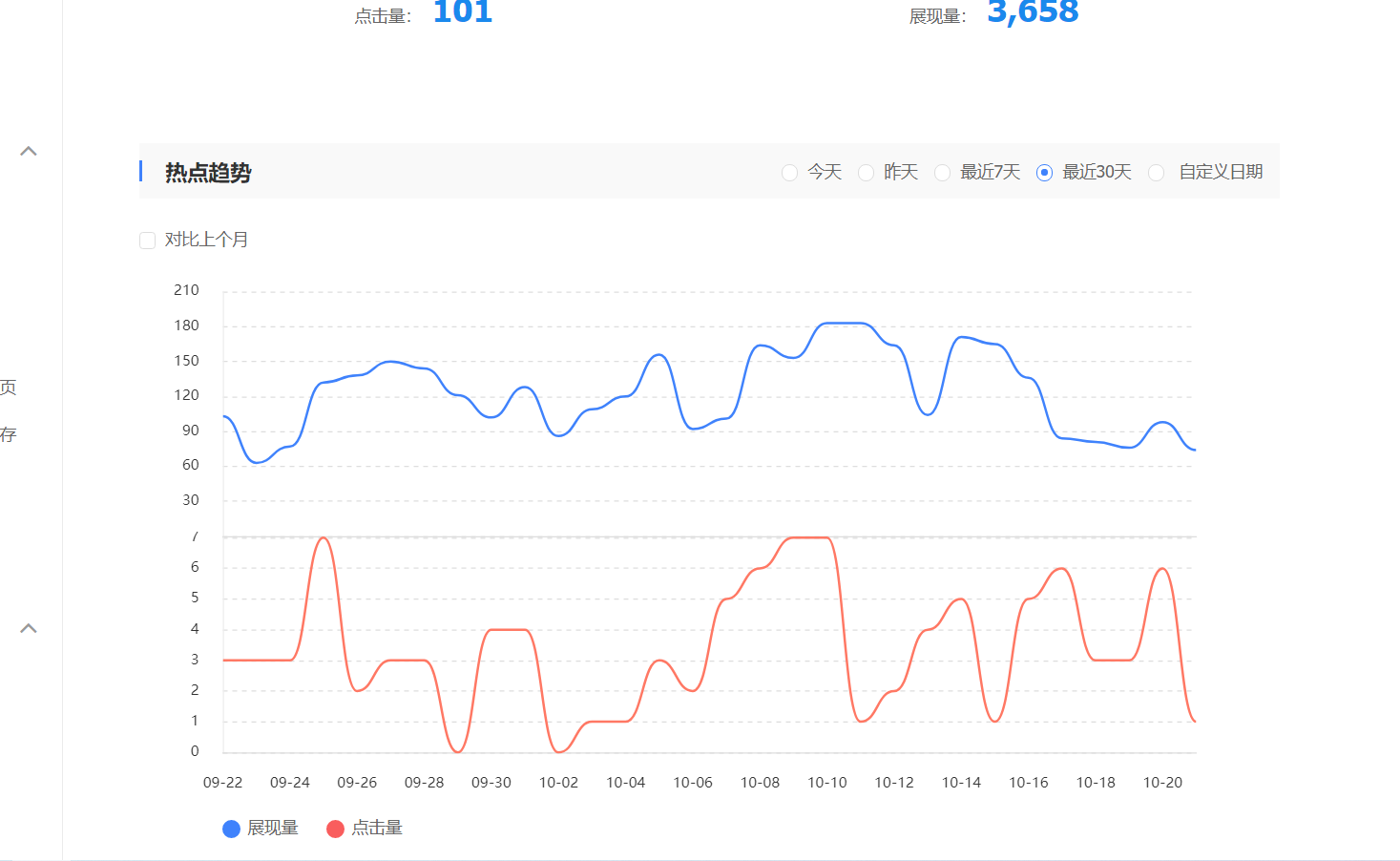Image resolution: width=1400 pixels, height=861 pixels.
Task: Click the 210 y-axis label
Action: (x=186, y=290)
